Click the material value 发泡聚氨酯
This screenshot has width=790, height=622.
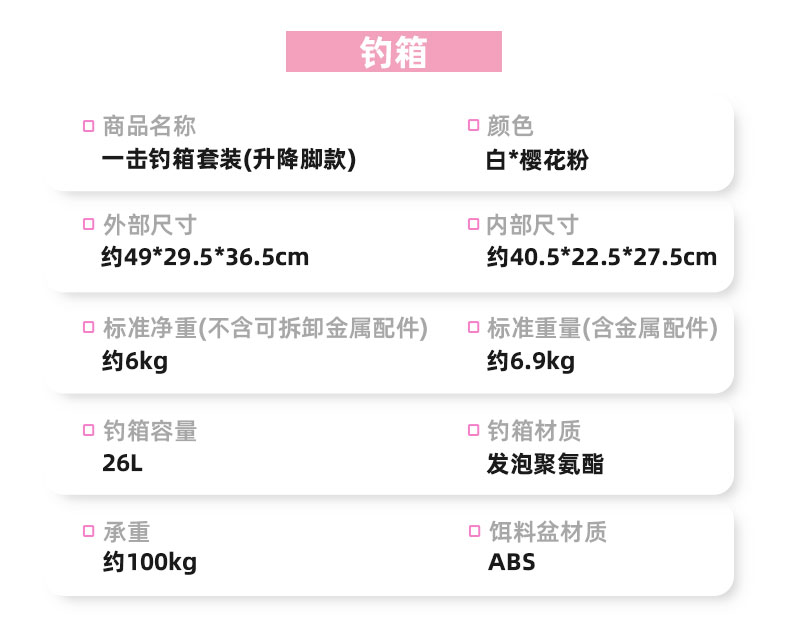(545, 463)
